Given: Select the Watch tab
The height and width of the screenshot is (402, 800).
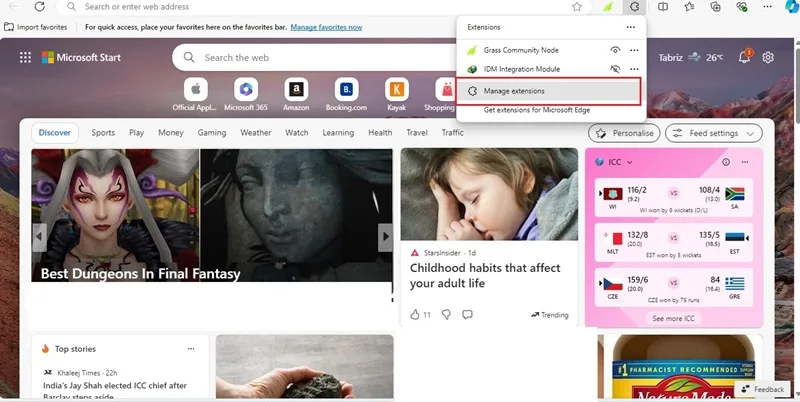Looking at the screenshot, I should tap(296, 133).
